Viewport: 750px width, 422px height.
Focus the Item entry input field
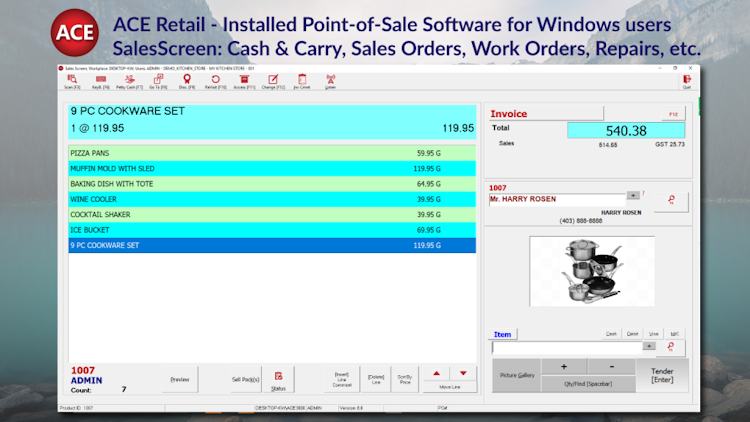click(567, 347)
